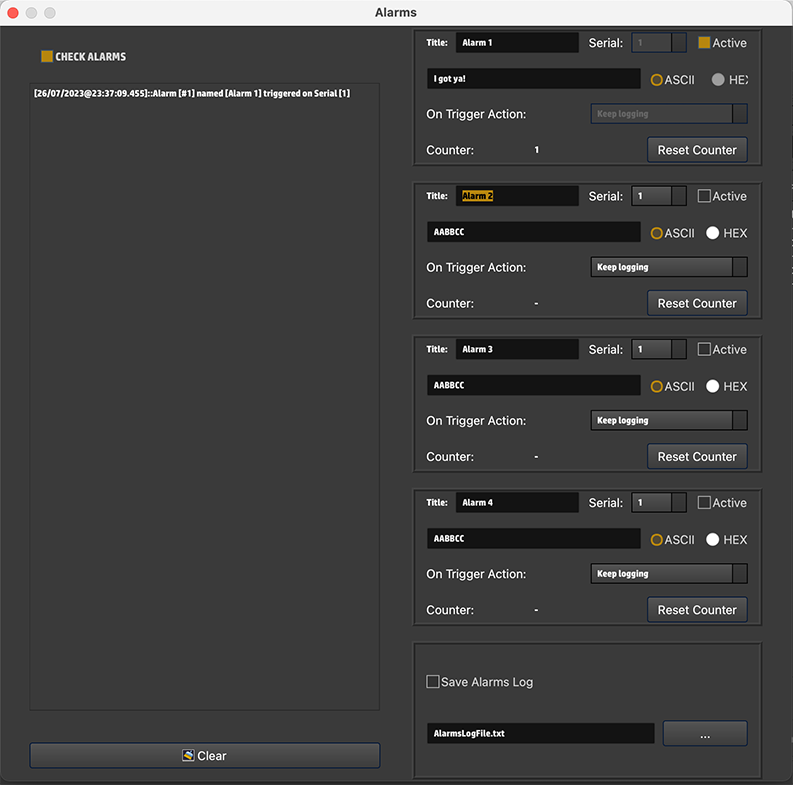Screen dimensions: 793x785
Task: Open the Serial dropdown for Alarm 2
Action: [659, 196]
